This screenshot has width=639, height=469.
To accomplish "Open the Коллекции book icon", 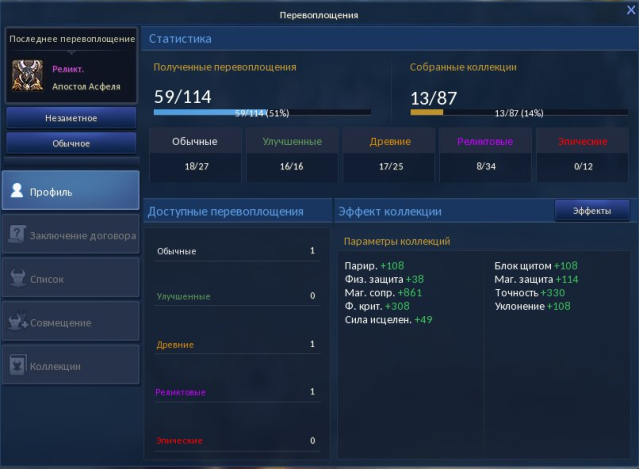I will 17,367.
